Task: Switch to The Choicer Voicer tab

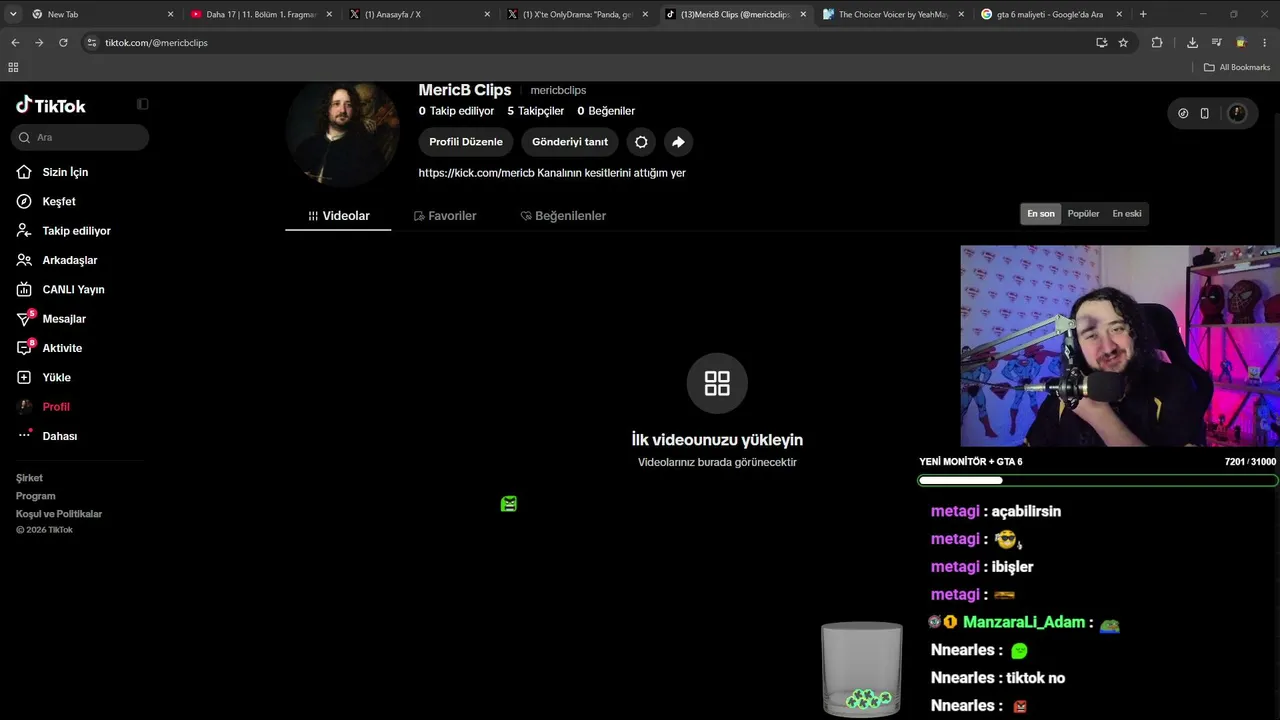Action: [x=893, y=14]
